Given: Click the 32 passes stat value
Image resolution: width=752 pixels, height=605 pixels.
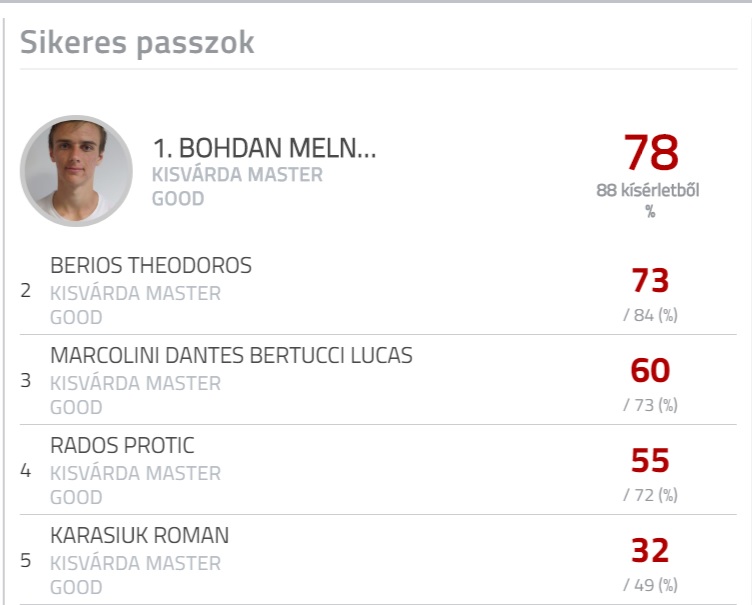Looking at the screenshot, I should 650,550.
